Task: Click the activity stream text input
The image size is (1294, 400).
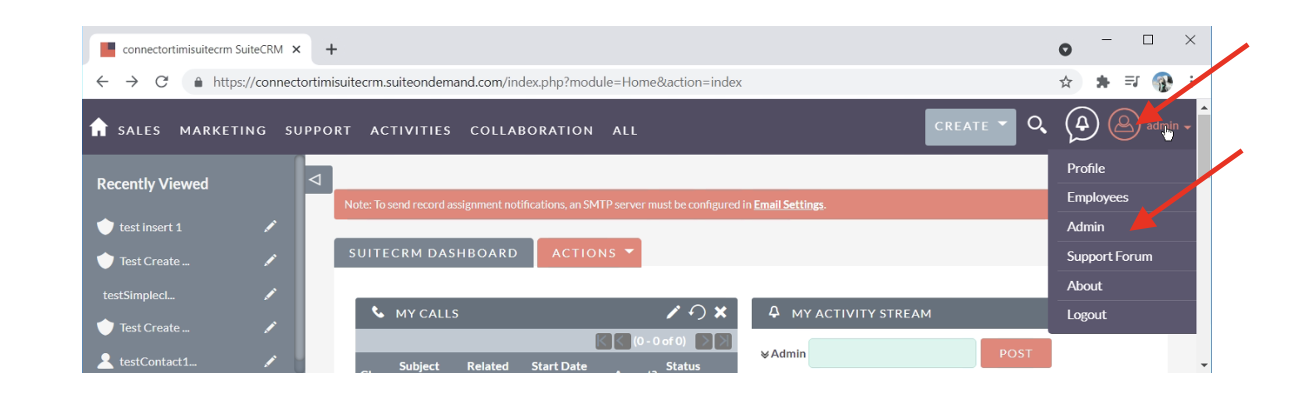Action: pos(891,353)
